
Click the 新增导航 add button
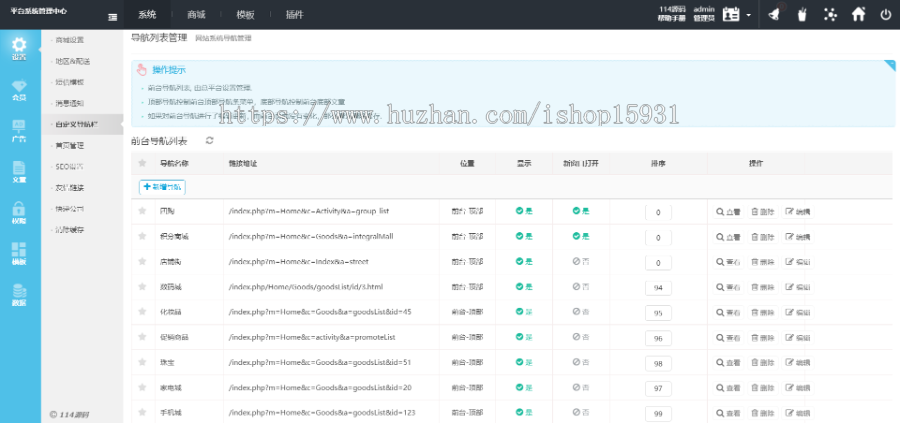[x=162, y=187]
